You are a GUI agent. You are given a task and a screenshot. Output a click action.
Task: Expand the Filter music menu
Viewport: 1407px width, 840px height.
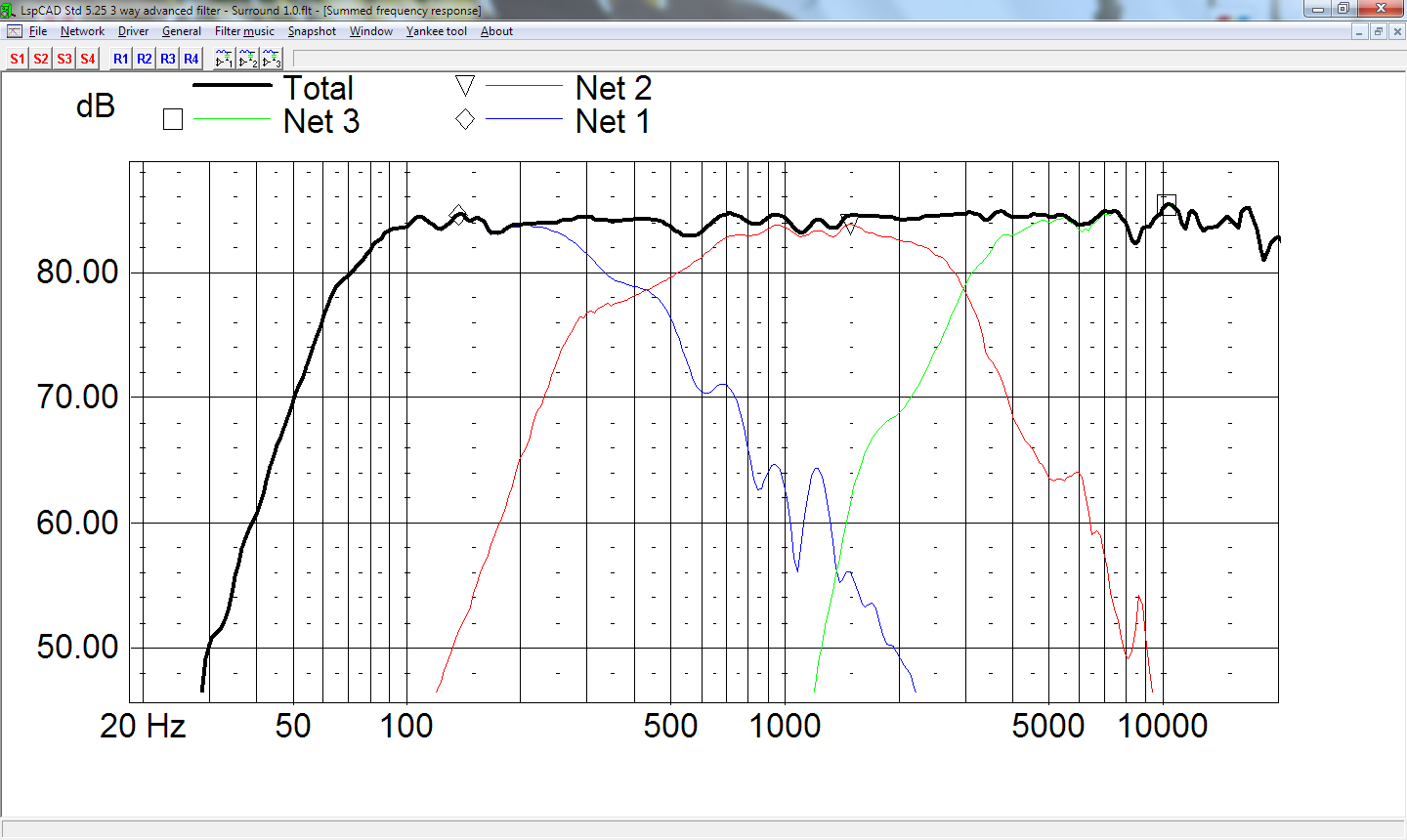coord(244,31)
